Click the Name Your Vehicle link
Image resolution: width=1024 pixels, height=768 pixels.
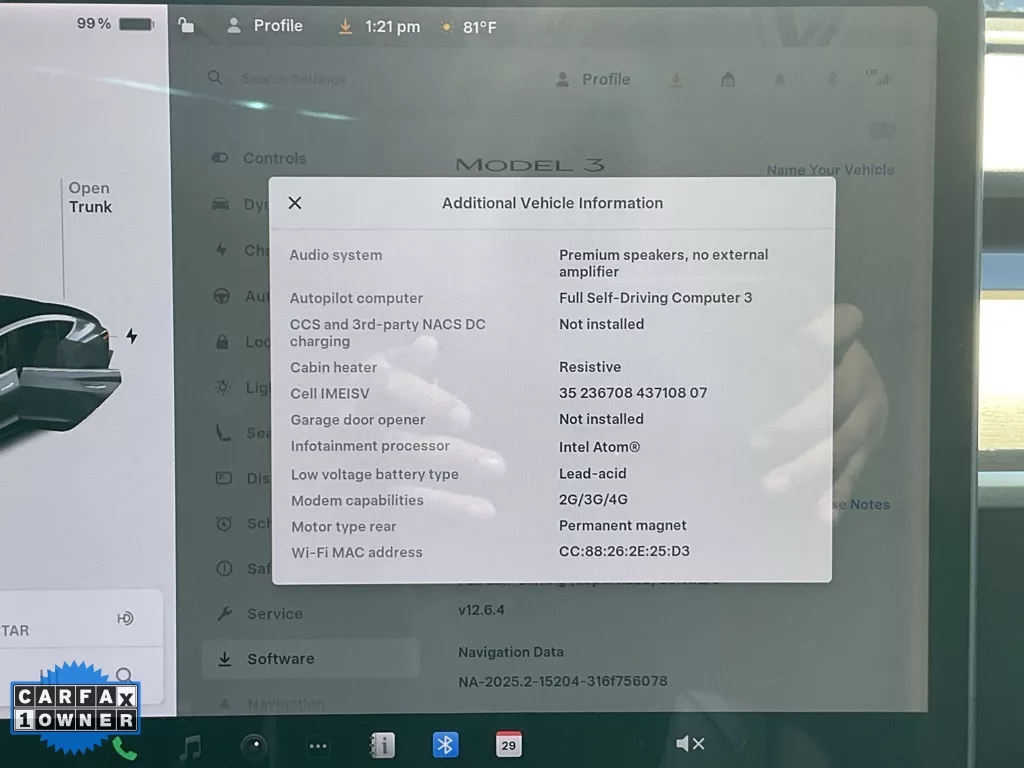(x=830, y=170)
